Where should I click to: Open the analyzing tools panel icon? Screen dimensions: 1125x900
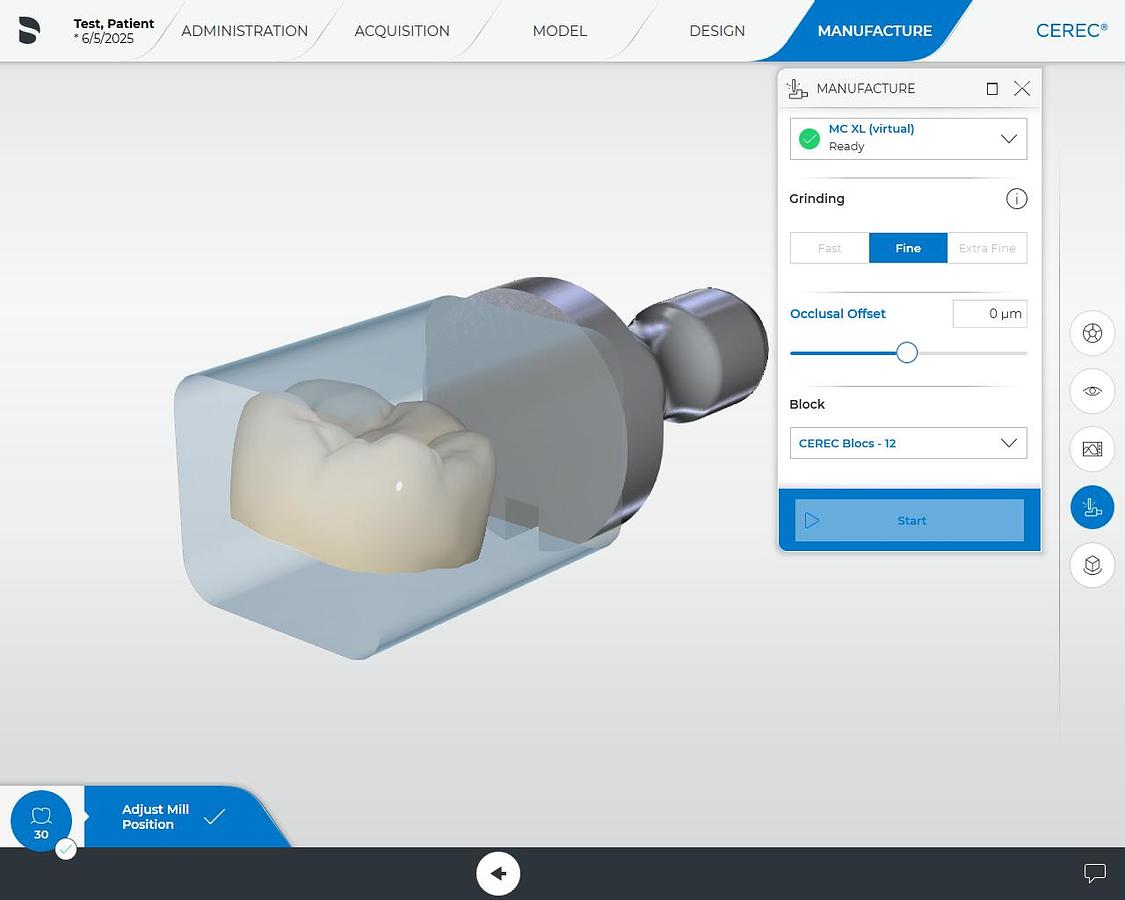point(1092,449)
